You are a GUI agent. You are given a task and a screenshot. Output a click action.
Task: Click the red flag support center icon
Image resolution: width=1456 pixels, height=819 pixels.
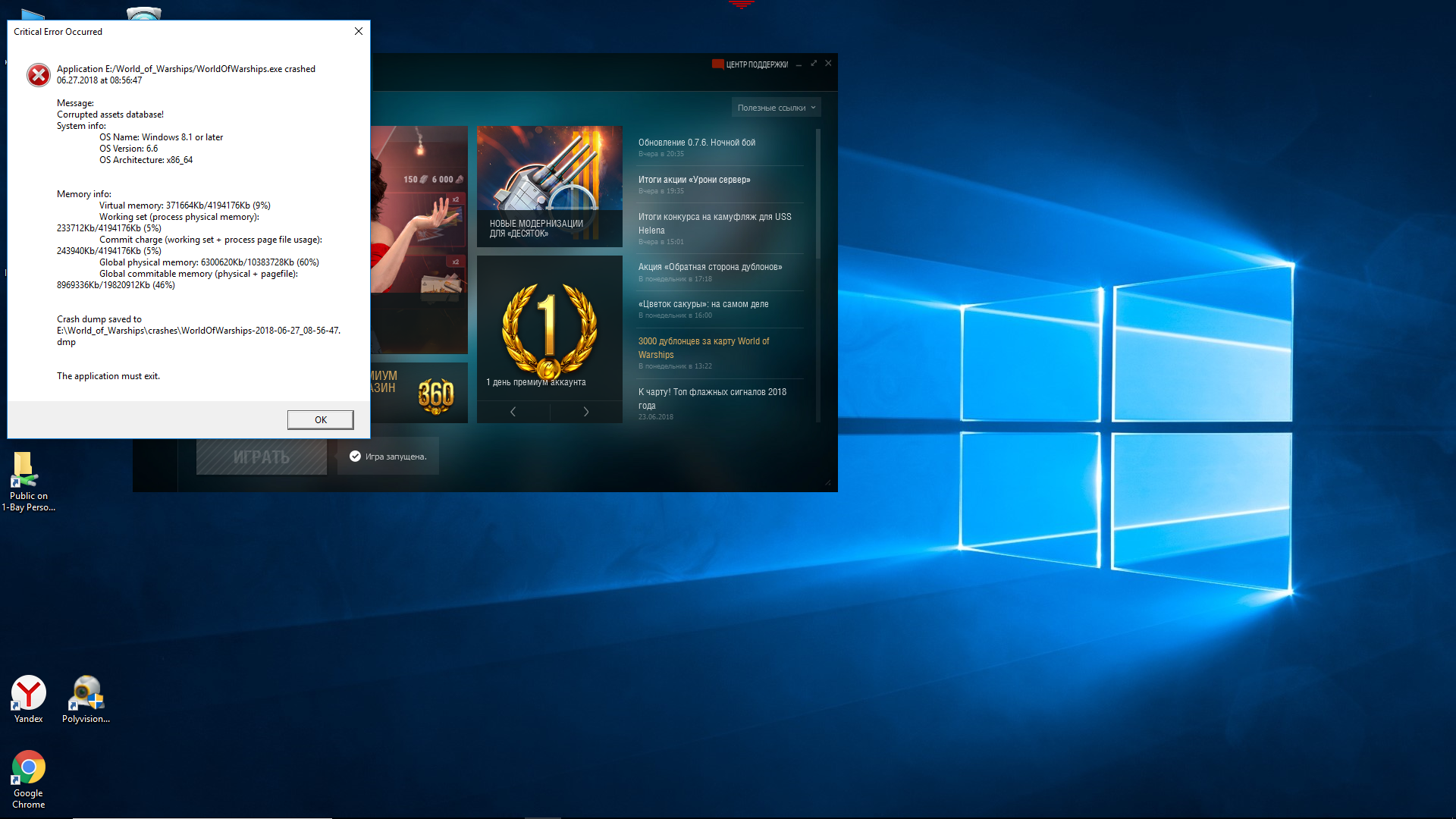[717, 64]
